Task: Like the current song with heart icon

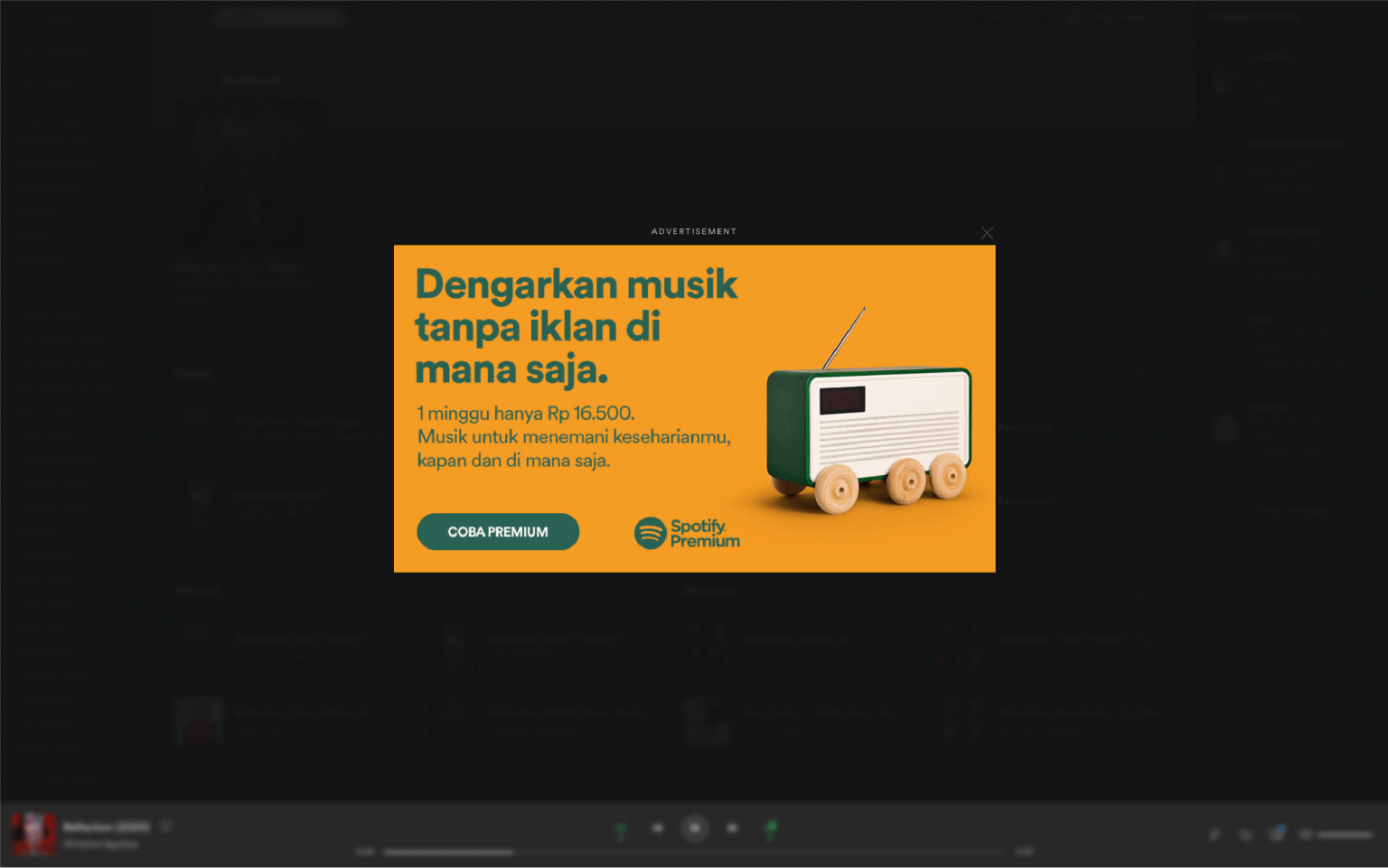Action: tap(166, 826)
